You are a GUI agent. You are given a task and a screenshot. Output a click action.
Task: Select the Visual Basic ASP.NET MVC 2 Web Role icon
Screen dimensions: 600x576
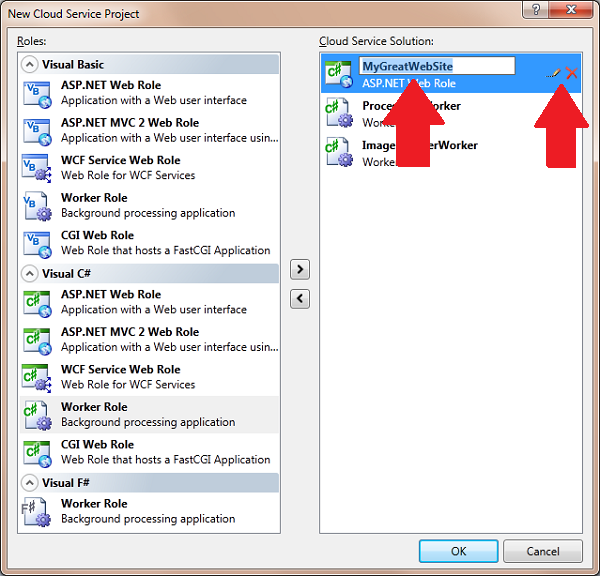point(36,130)
